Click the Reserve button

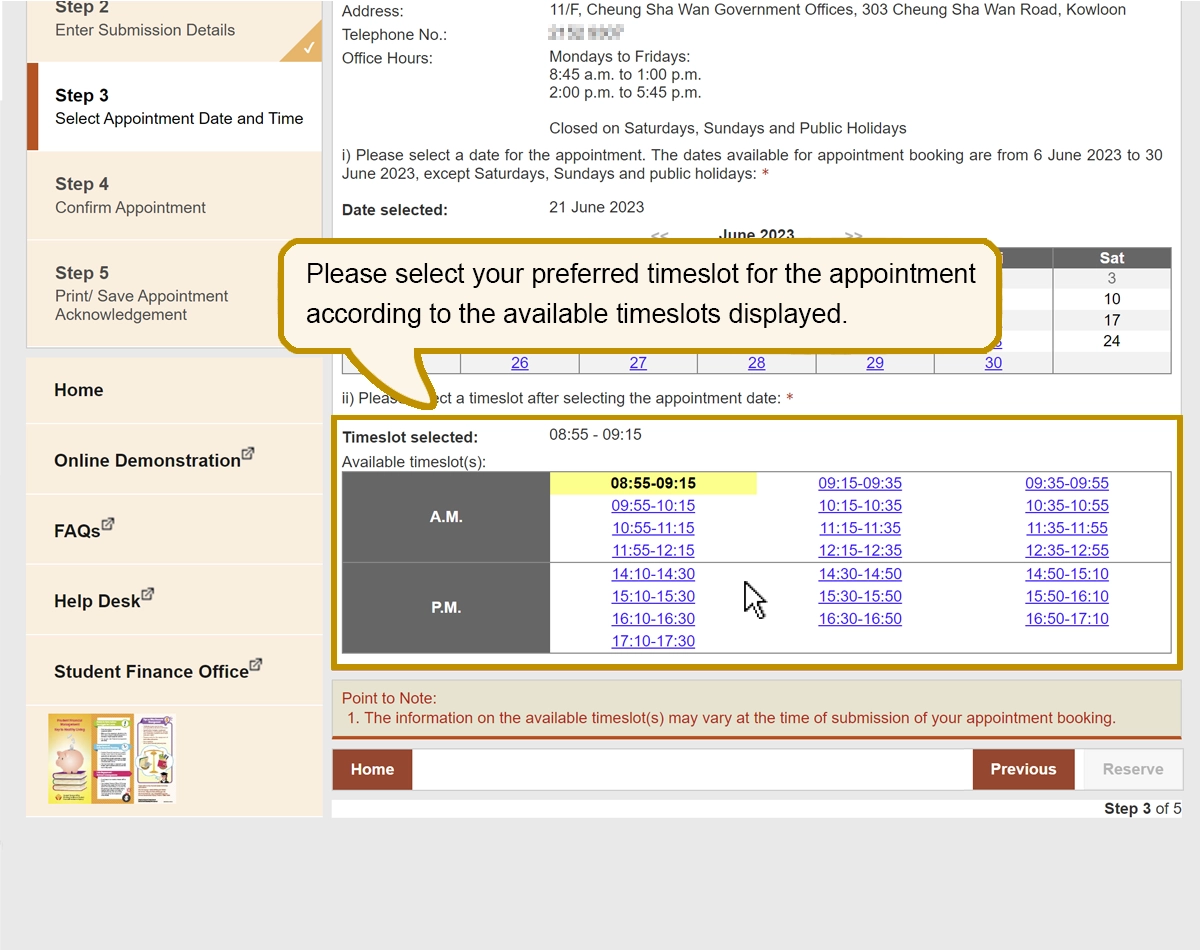click(1133, 769)
